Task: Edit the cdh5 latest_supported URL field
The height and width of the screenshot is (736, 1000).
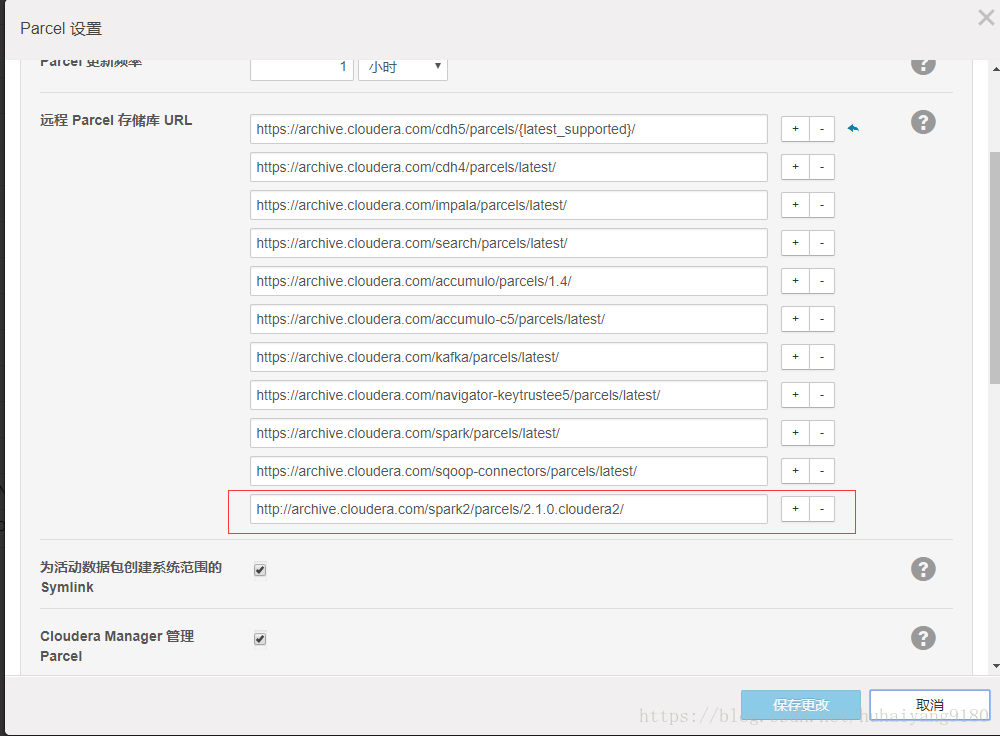Action: (508, 129)
